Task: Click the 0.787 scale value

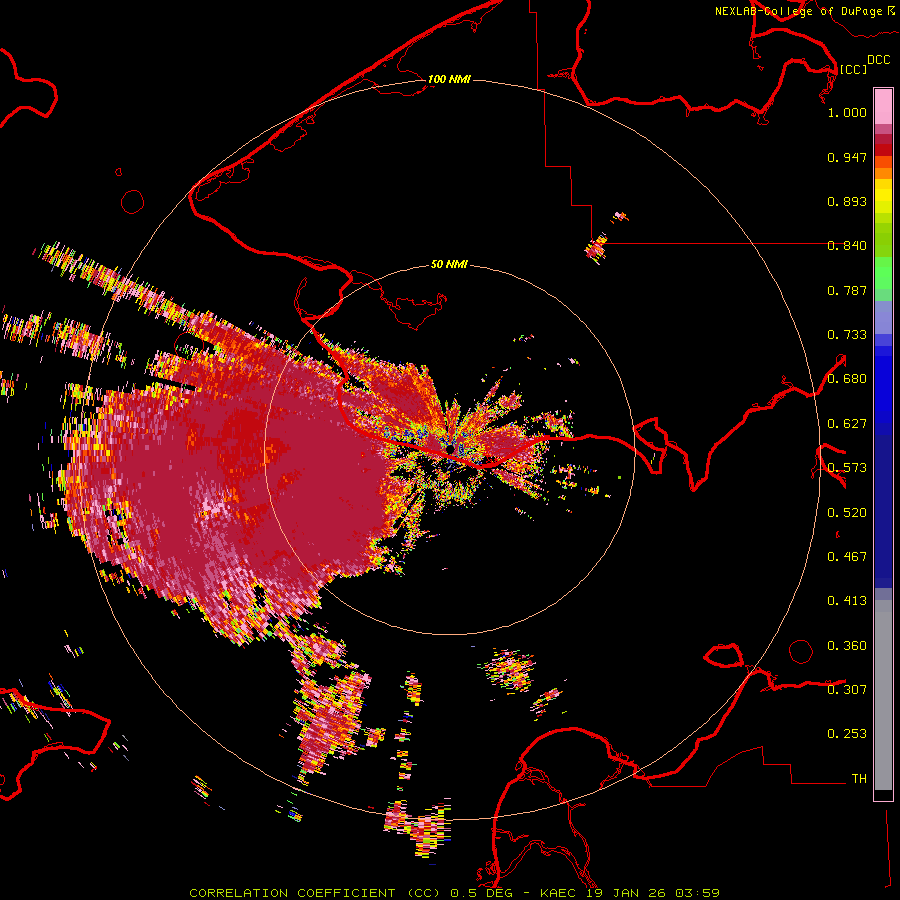Action: tap(847, 290)
